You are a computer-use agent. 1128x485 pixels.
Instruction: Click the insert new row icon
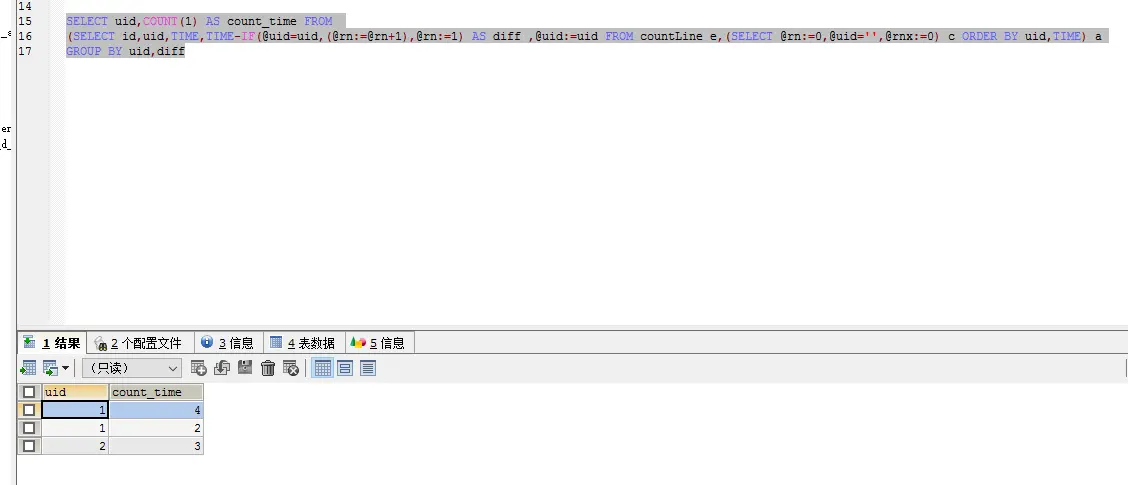199,368
